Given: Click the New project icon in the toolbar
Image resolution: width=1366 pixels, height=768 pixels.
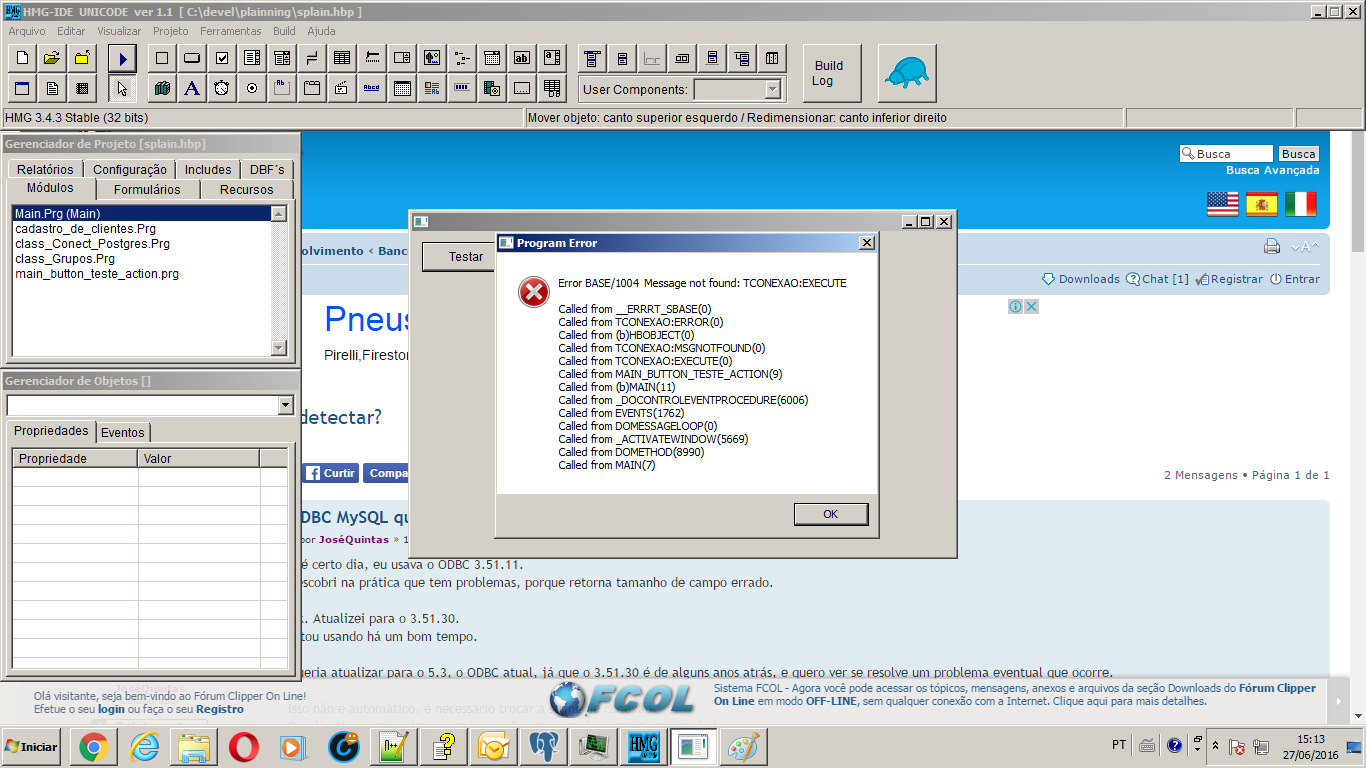Looking at the screenshot, I should click(x=22, y=58).
